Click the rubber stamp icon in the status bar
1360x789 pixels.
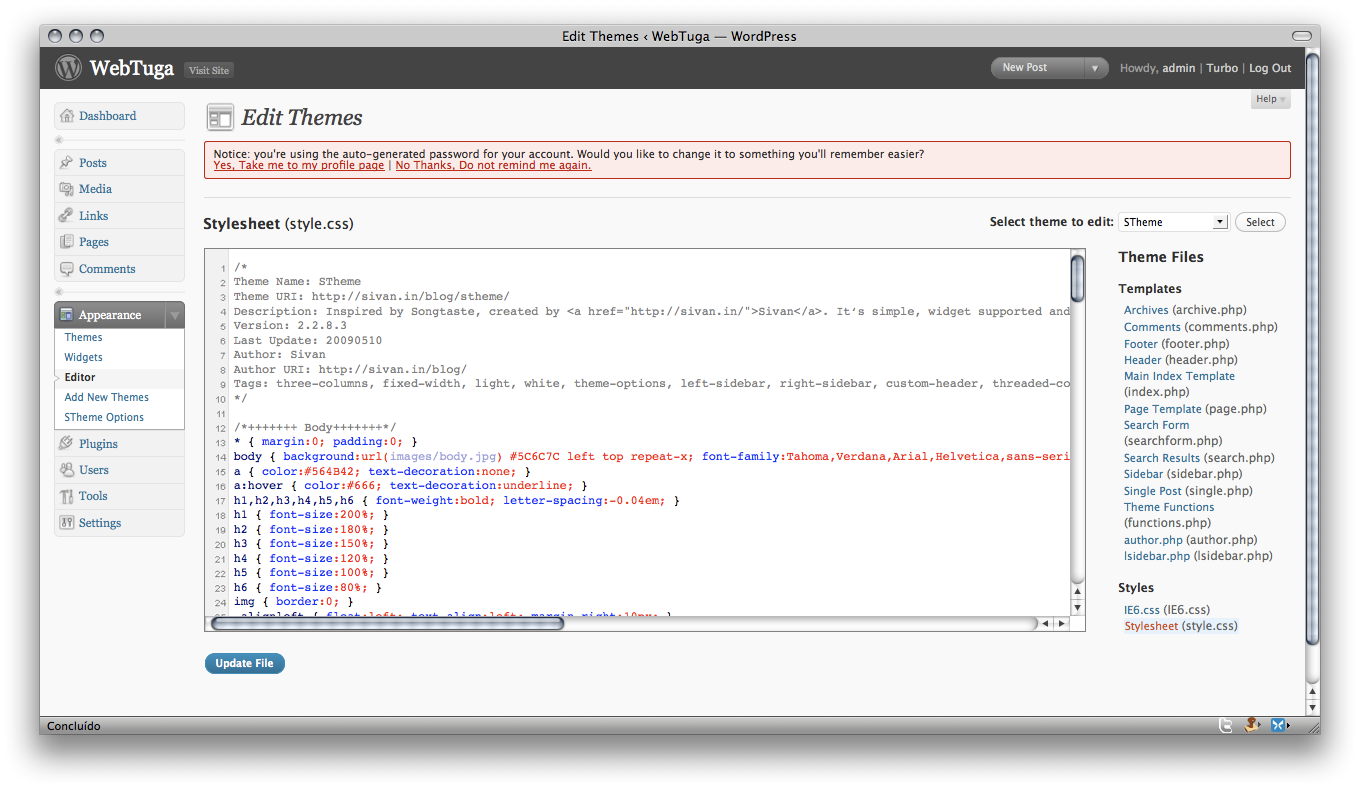[x=1251, y=725]
